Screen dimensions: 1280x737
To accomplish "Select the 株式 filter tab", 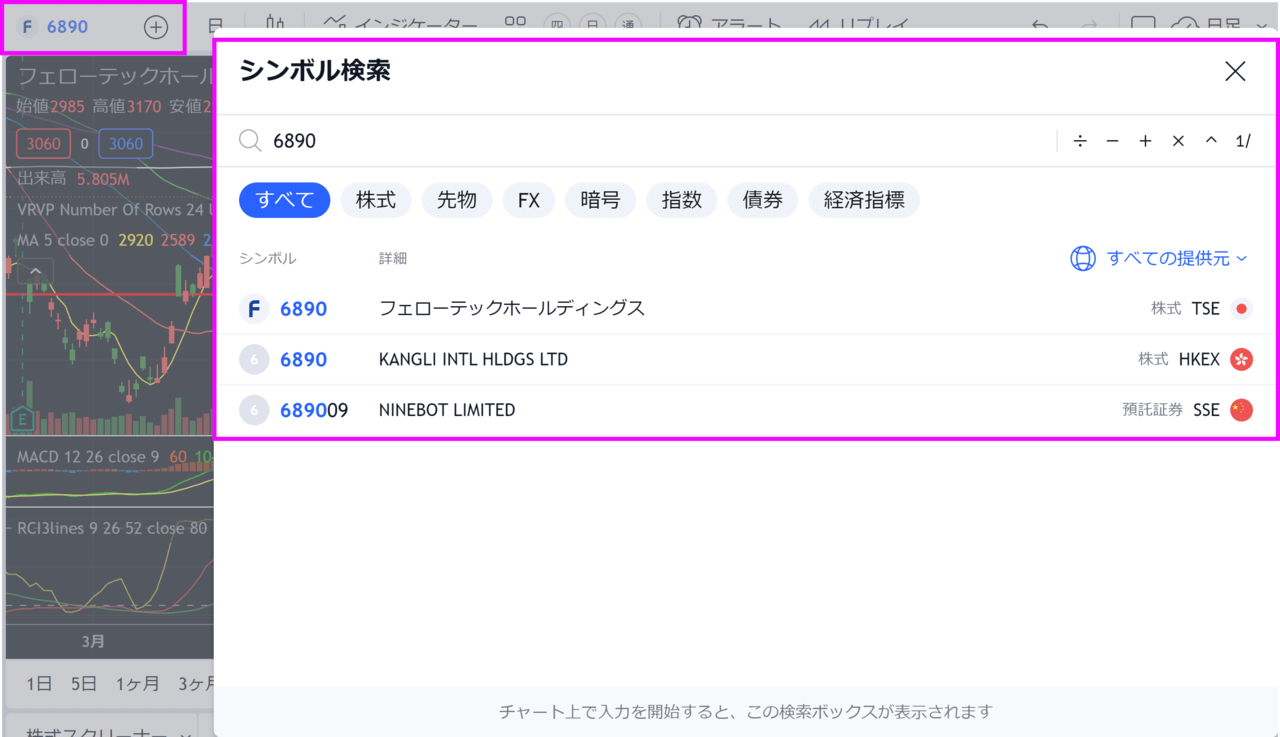I will tap(376, 200).
